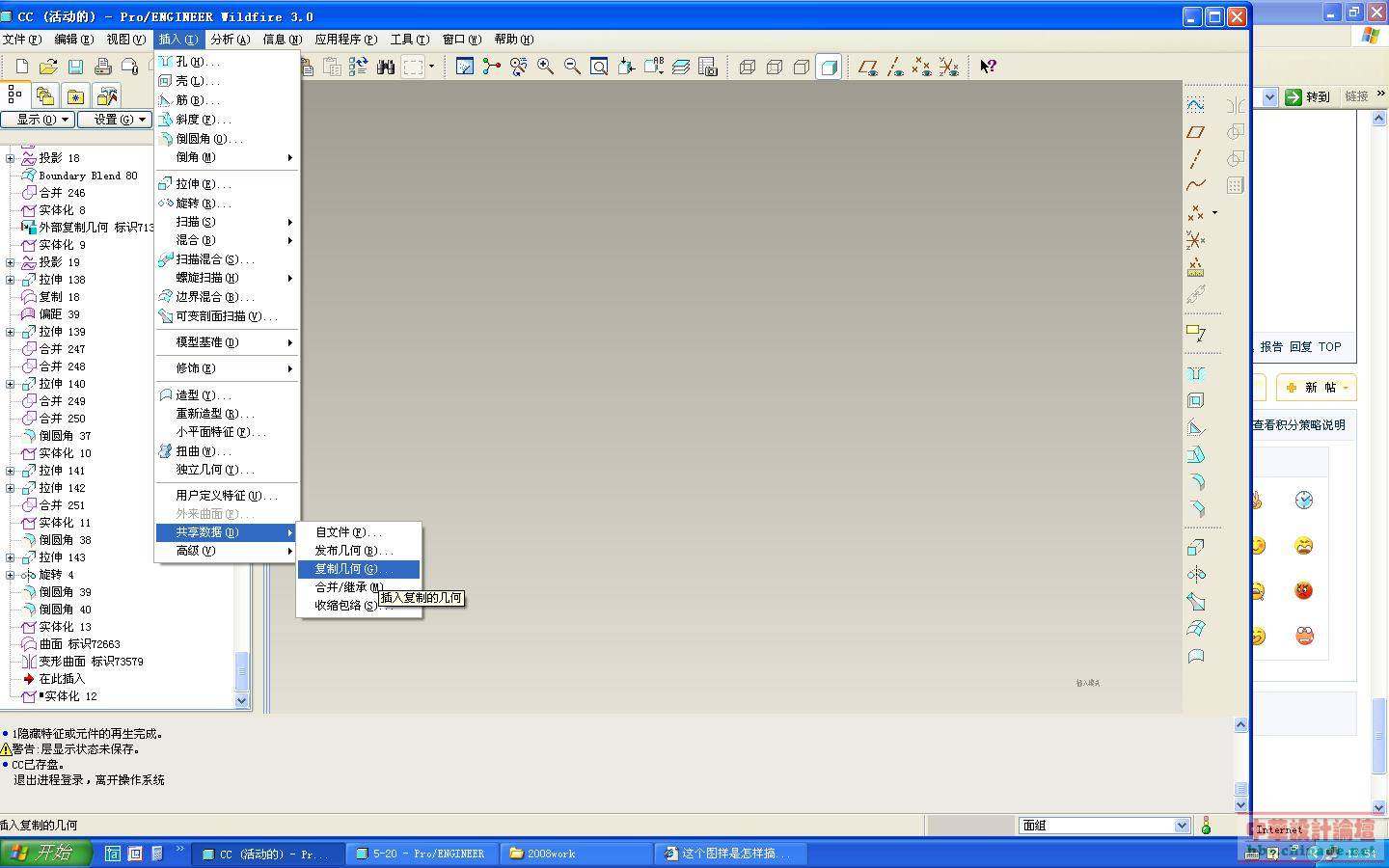1389x868 pixels.
Task: Click the New file icon
Action: coord(21,67)
